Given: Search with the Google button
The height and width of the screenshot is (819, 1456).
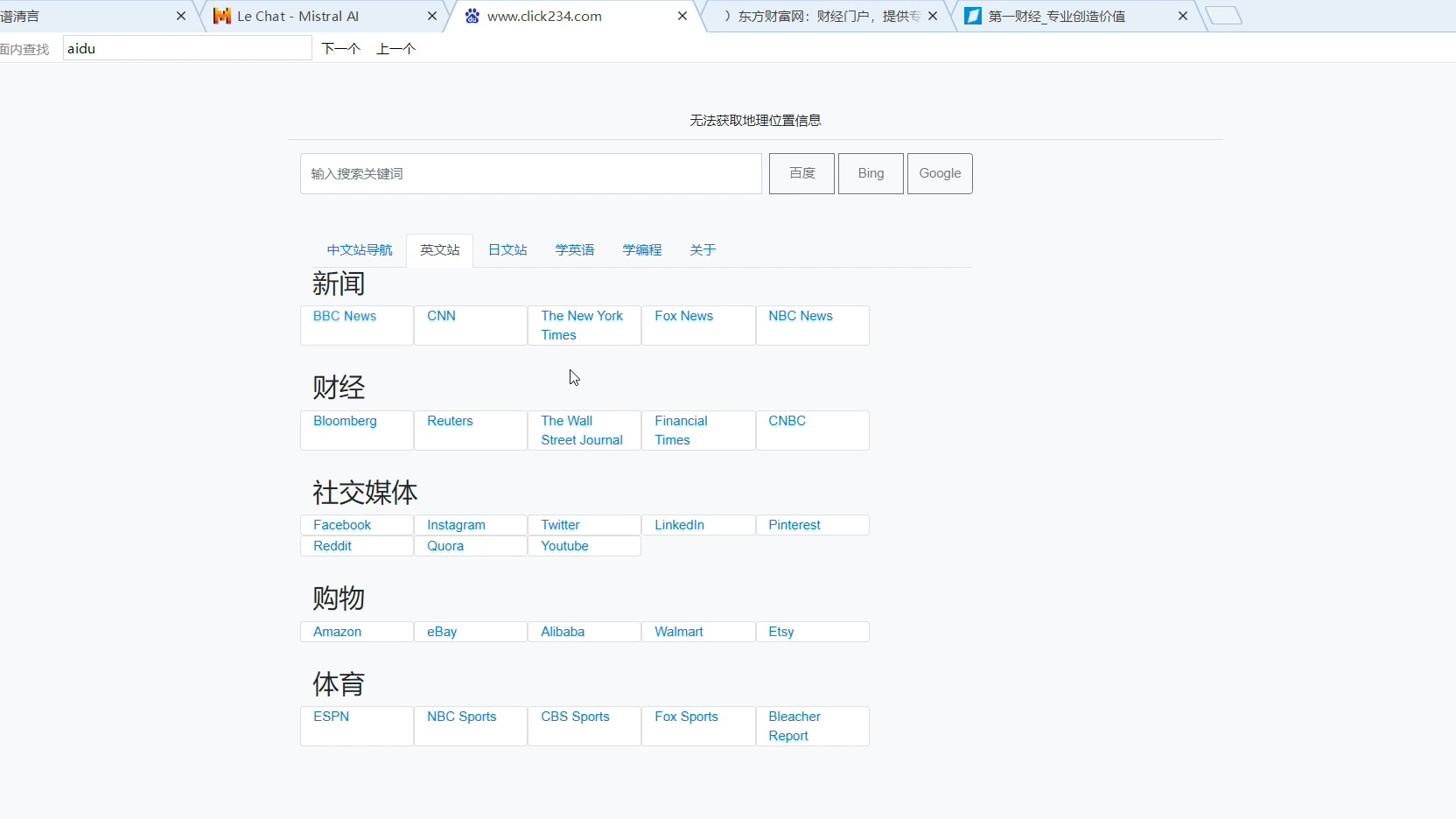Looking at the screenshot, I should (940, 173).
